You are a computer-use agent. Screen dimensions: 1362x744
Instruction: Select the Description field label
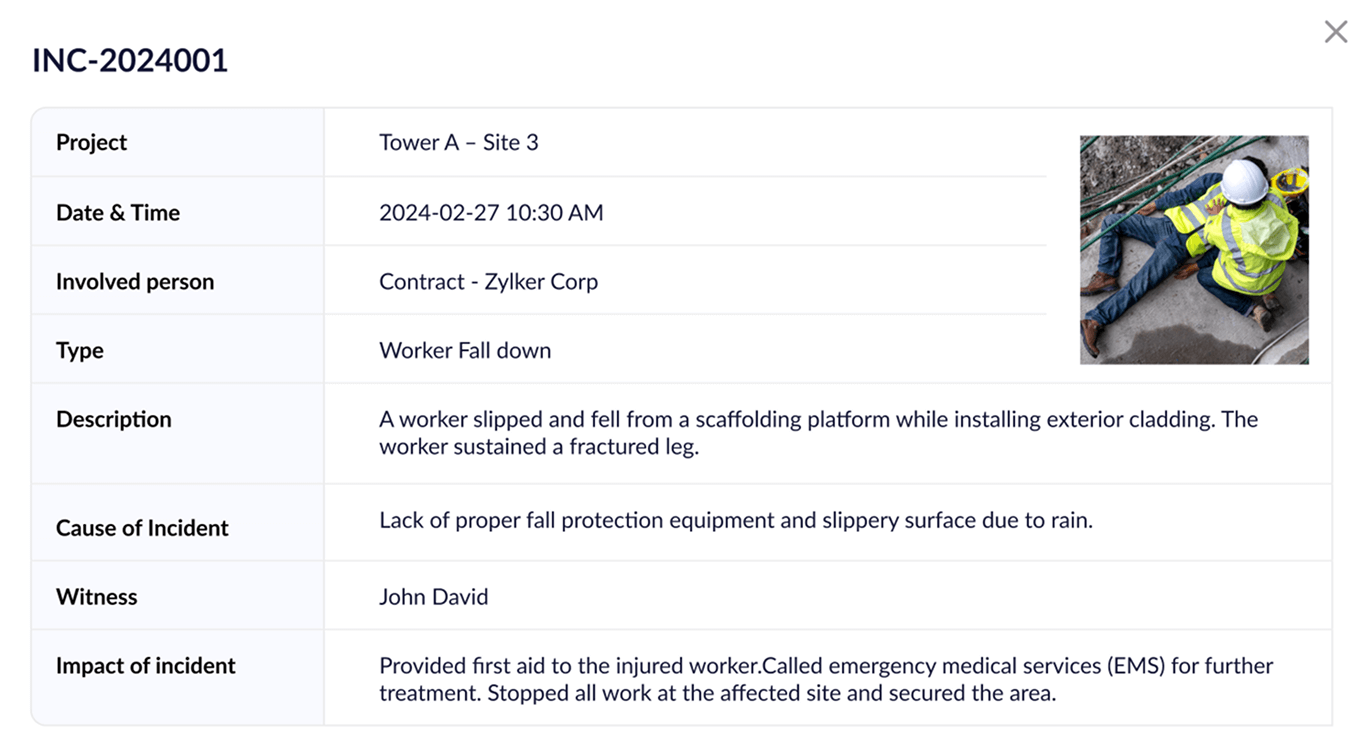[x=114, y=420]
